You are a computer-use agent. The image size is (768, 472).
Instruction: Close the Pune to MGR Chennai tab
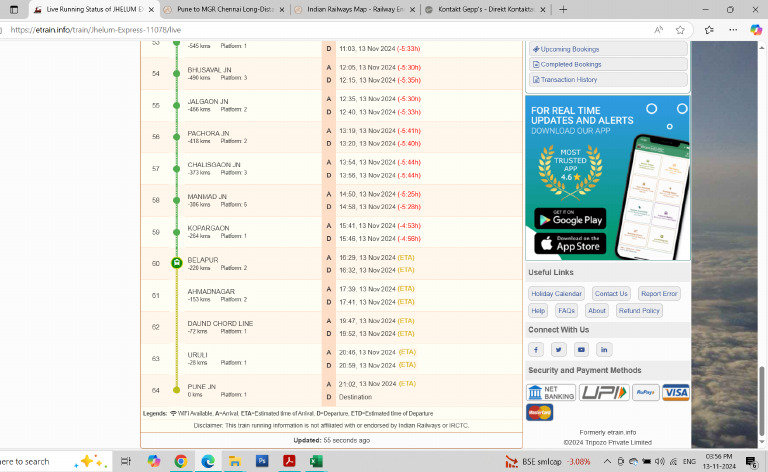pyautogui.click(x=282, y=9)
